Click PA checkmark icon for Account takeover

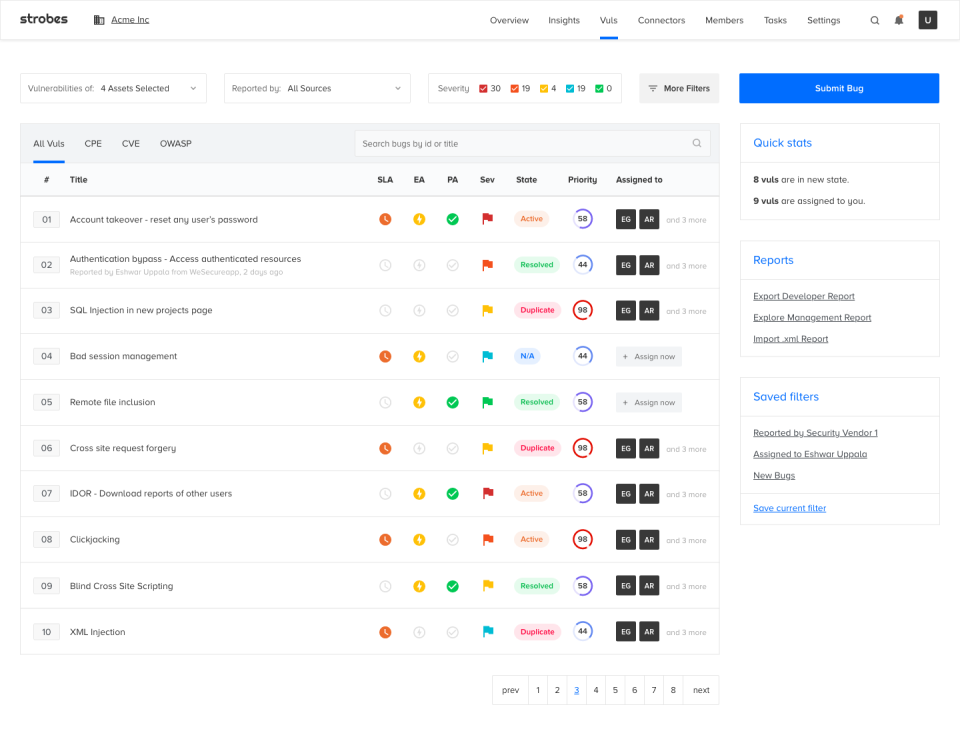(x=452, y=219)
